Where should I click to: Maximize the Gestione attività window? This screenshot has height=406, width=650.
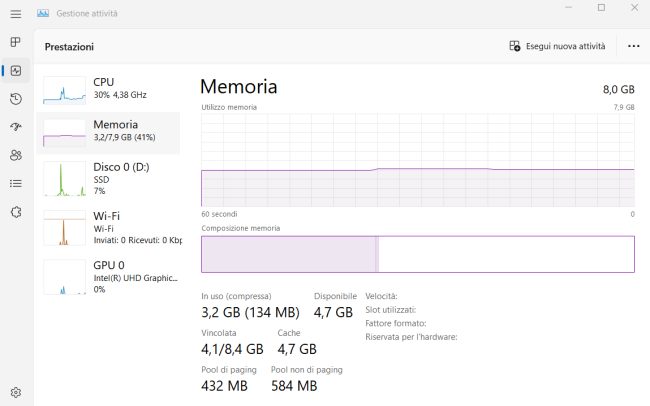coord(601,7)
